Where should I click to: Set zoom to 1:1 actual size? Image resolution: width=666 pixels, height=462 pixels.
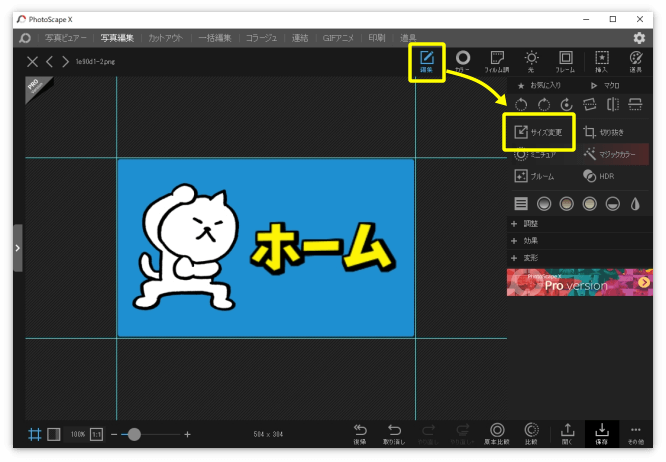tap(96, 434)
